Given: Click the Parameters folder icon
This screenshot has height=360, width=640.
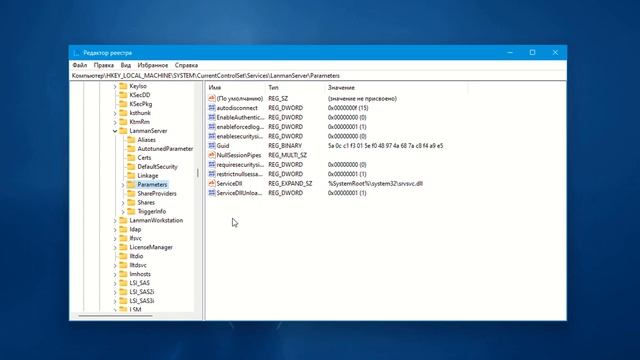Looking at the screenshot, I should (x=131, y=185).
